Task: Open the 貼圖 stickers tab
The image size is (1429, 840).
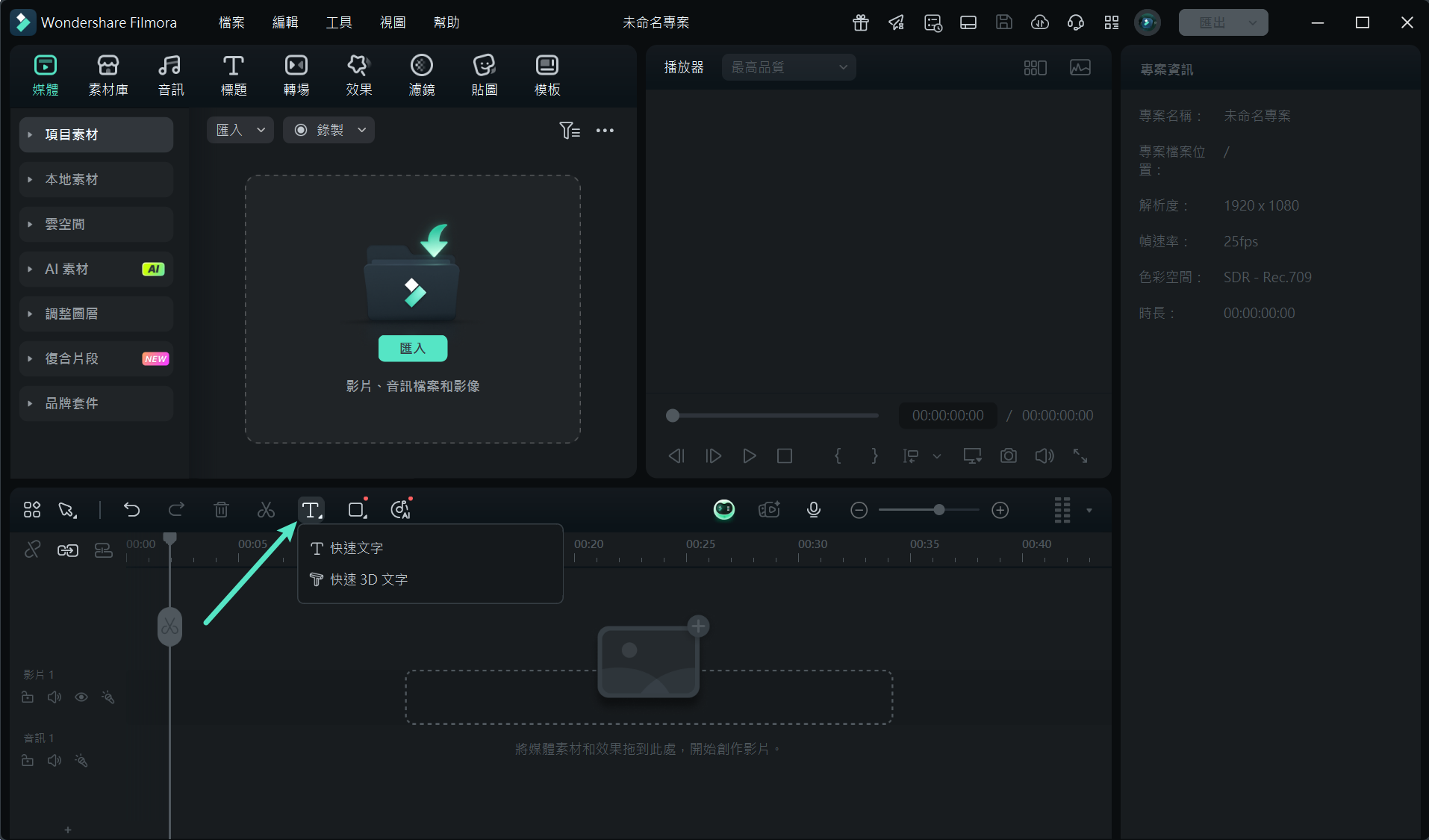Action: pyautogui.click(x=485, y=75)
